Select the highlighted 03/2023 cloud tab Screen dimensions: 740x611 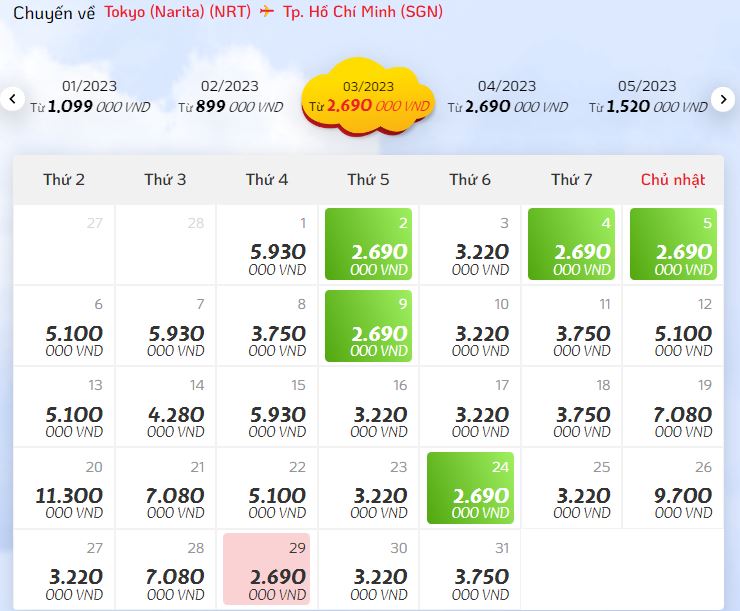(368, 97)
